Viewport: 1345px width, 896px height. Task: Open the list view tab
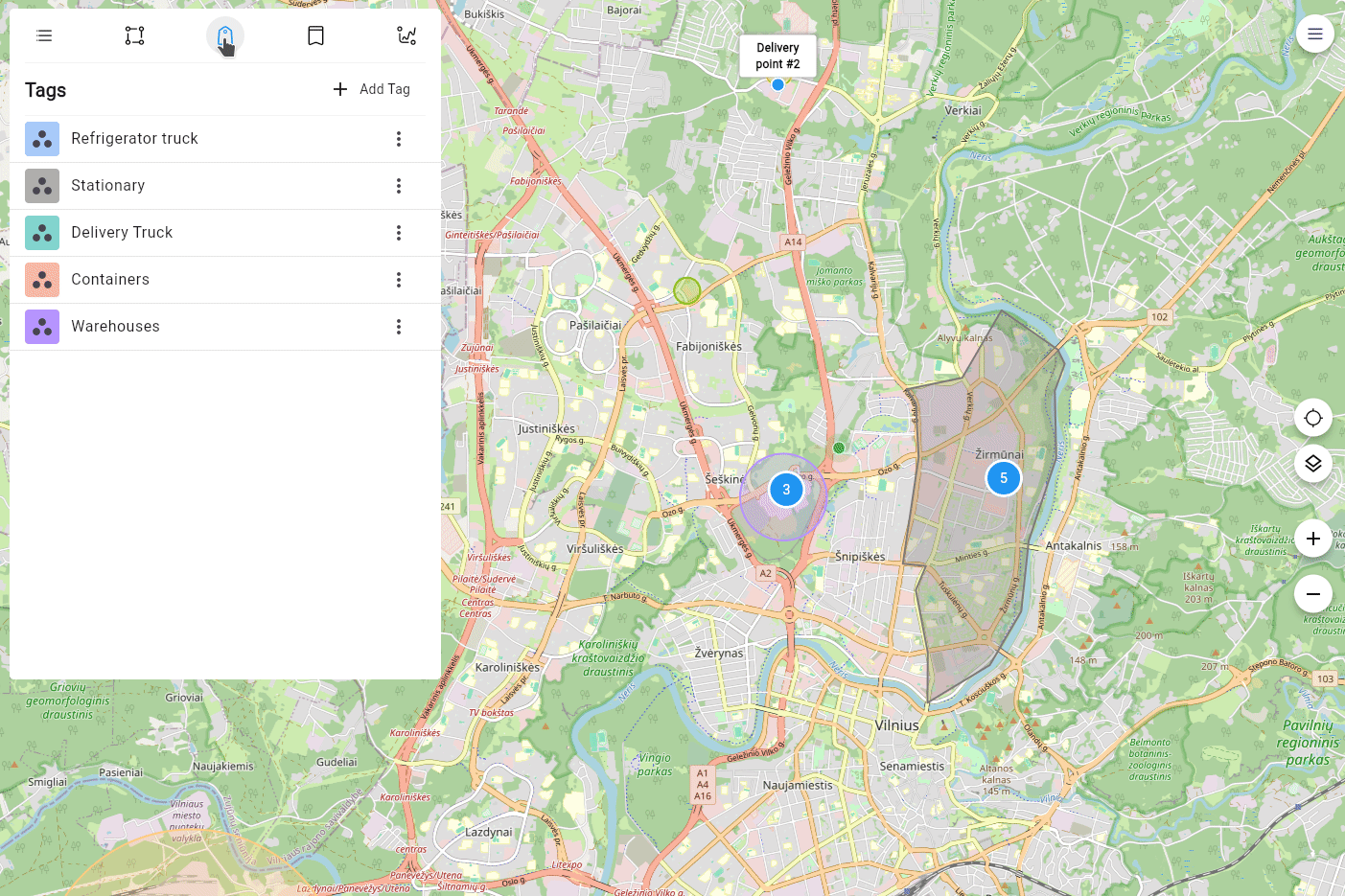tap(44, 35)
